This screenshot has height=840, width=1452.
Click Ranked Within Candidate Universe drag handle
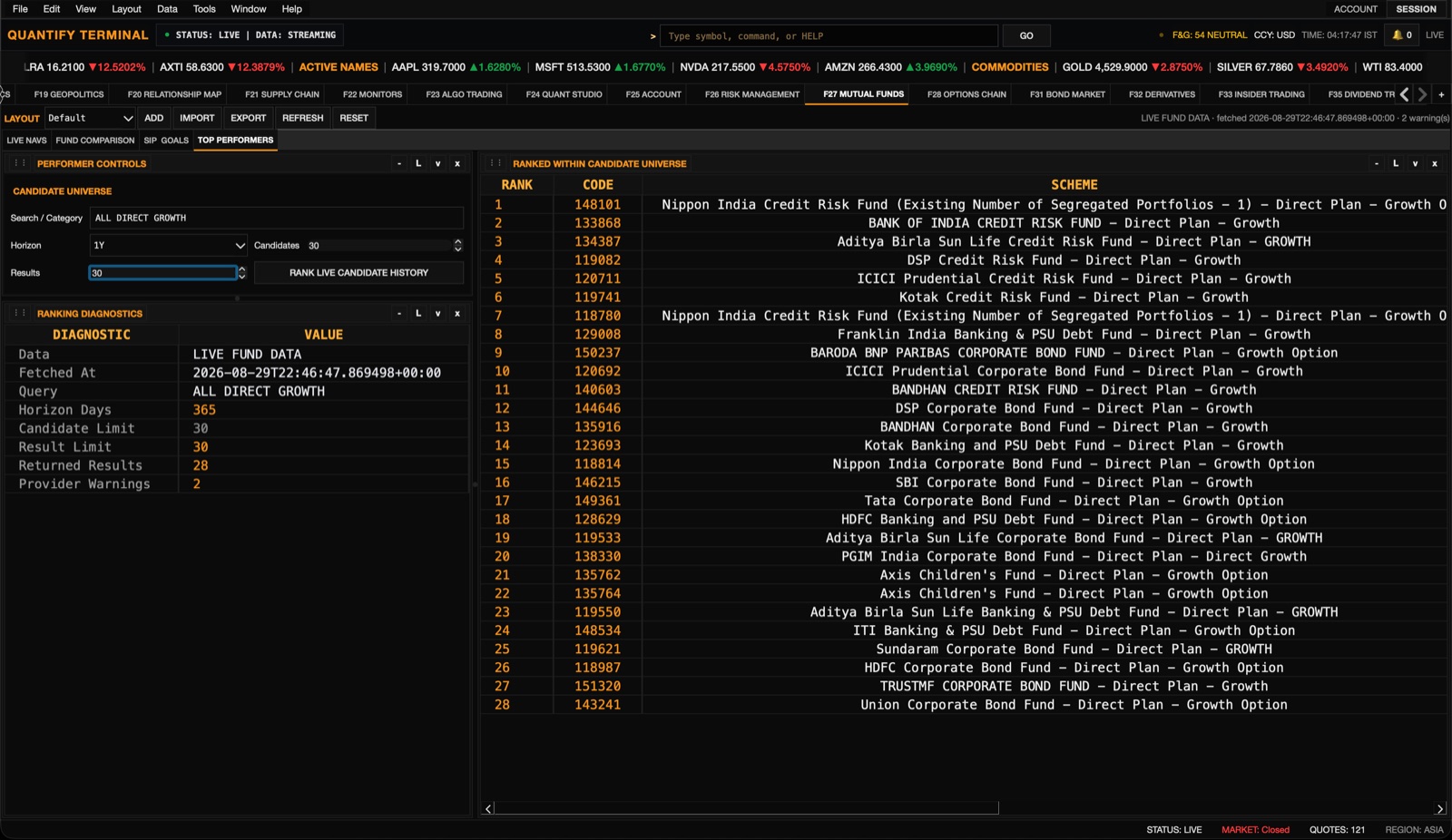[x=495, y=163]
